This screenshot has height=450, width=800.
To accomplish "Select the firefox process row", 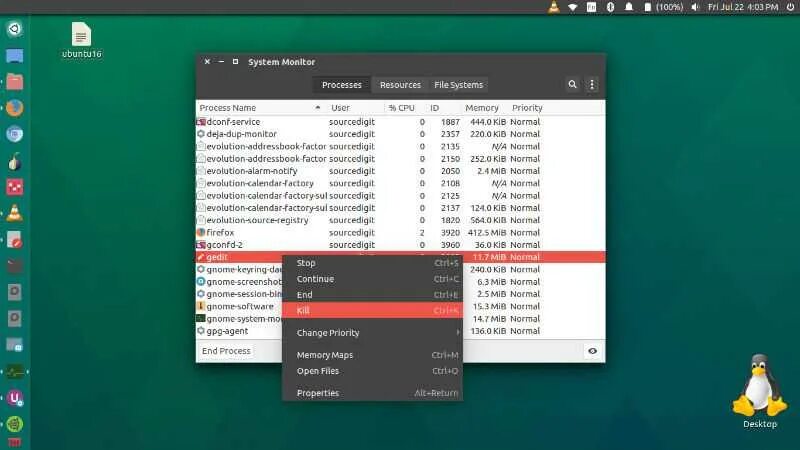I will [401, 233].
